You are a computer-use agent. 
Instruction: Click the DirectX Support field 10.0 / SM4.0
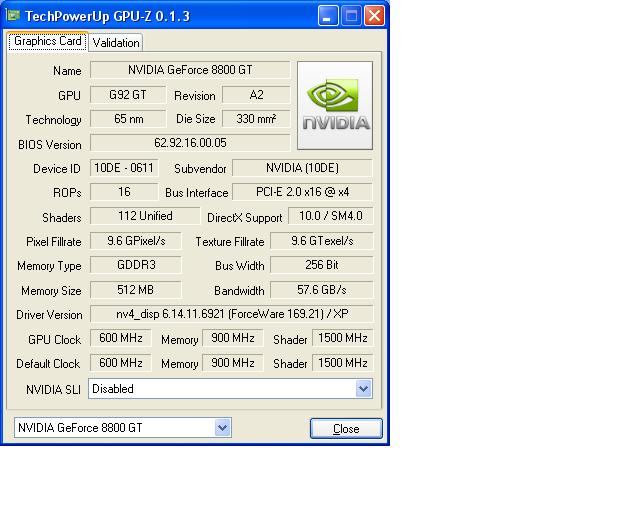point(331,216)
